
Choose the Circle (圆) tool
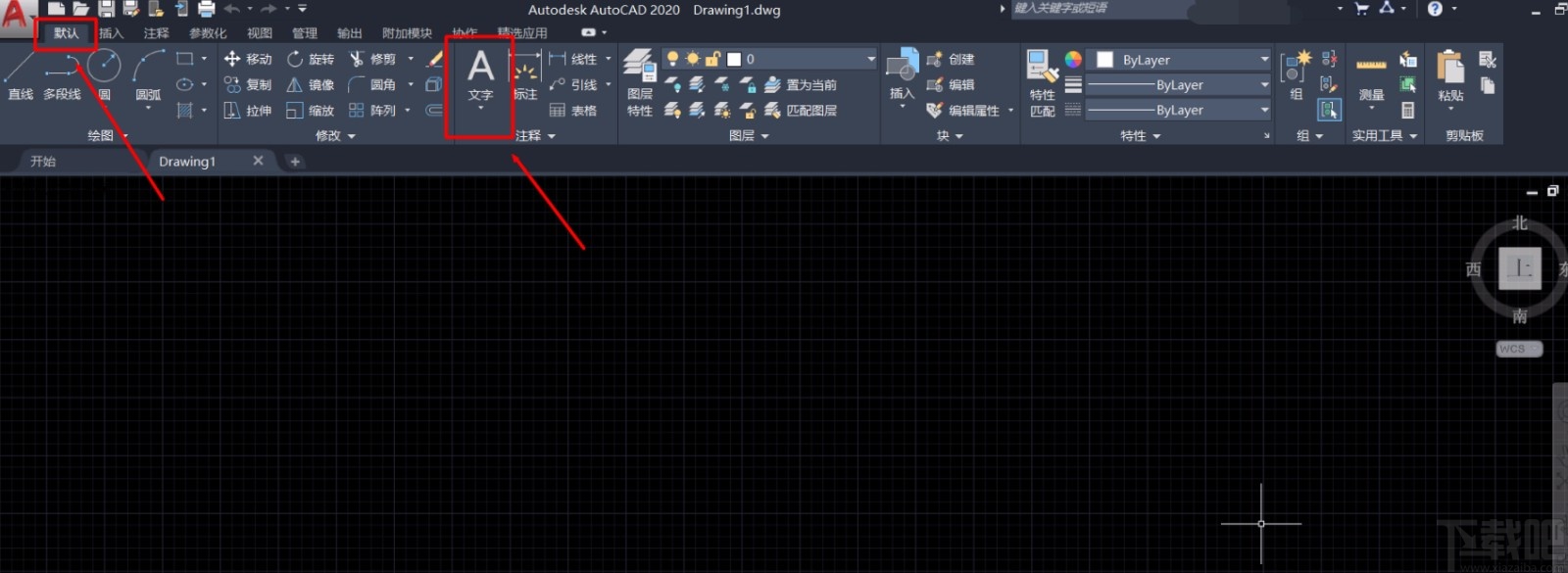tap(104, 74)
